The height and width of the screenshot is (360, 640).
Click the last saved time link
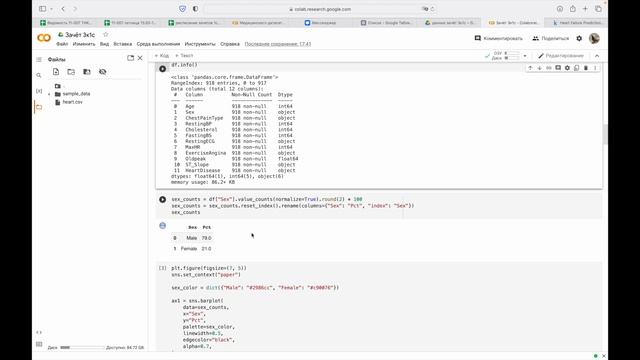(x=278, y=44)
